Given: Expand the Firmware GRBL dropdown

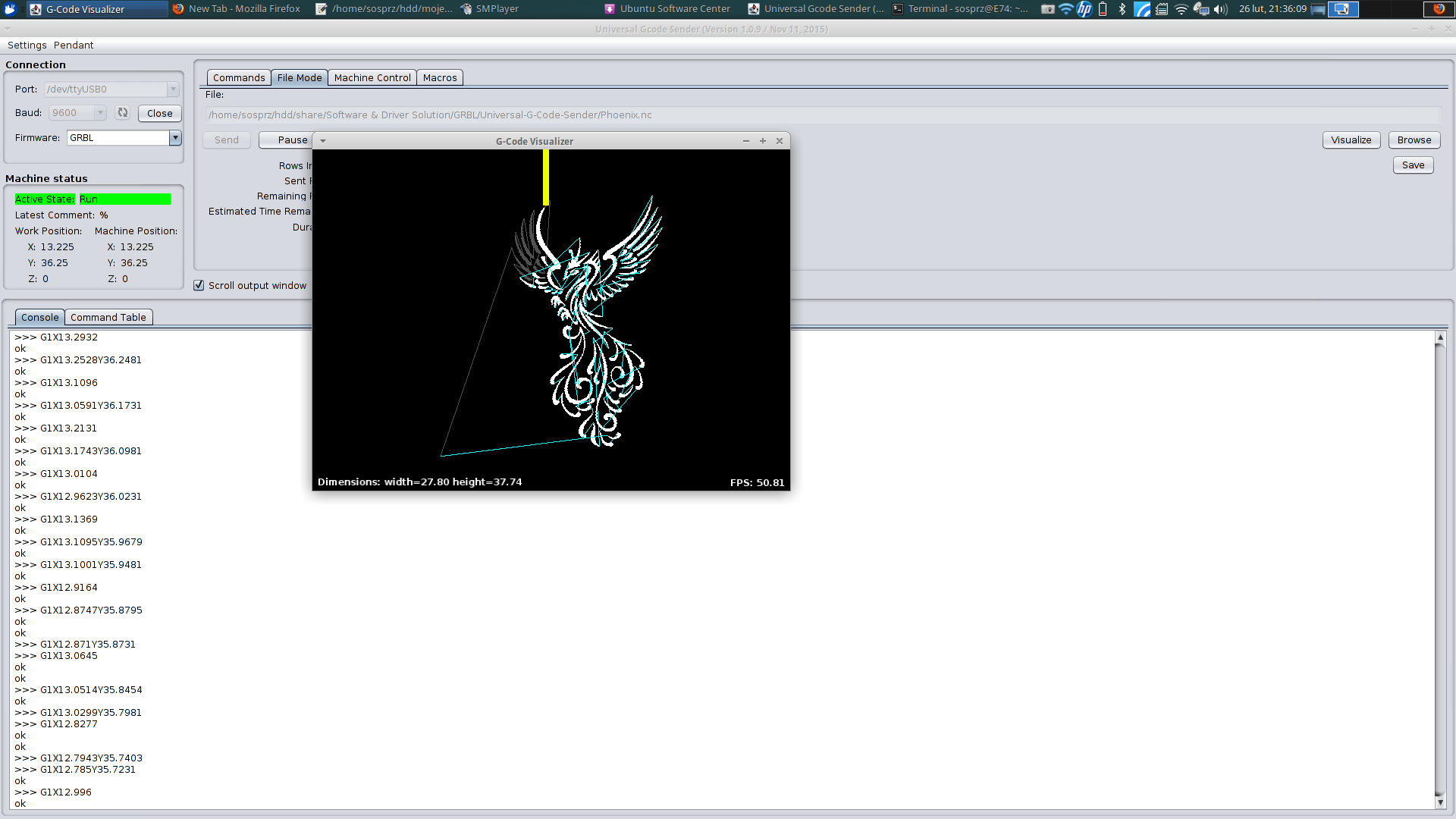Looking at the screenshot, I should tap(175, 137).
